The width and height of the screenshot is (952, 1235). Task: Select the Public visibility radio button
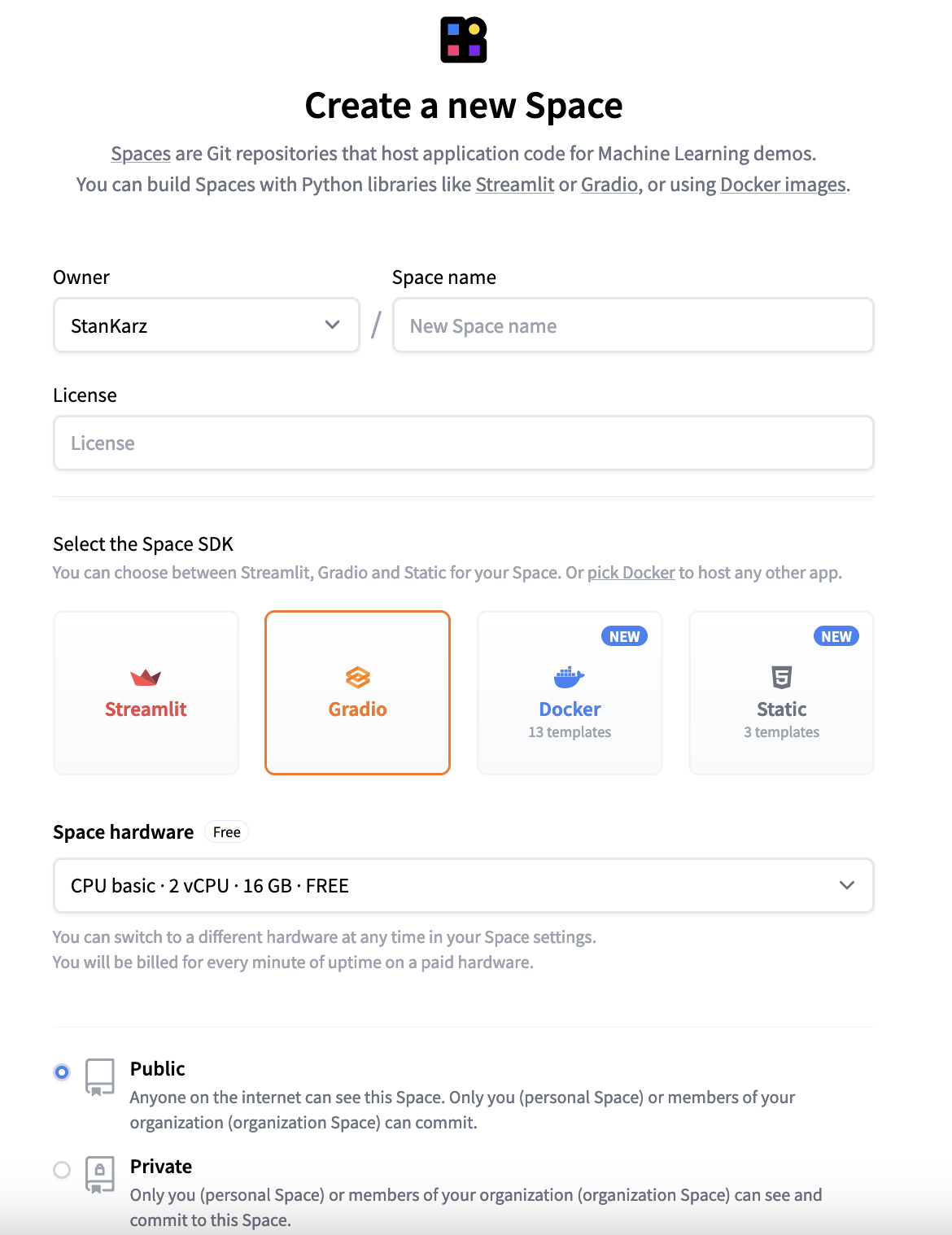coord(62,1072)
